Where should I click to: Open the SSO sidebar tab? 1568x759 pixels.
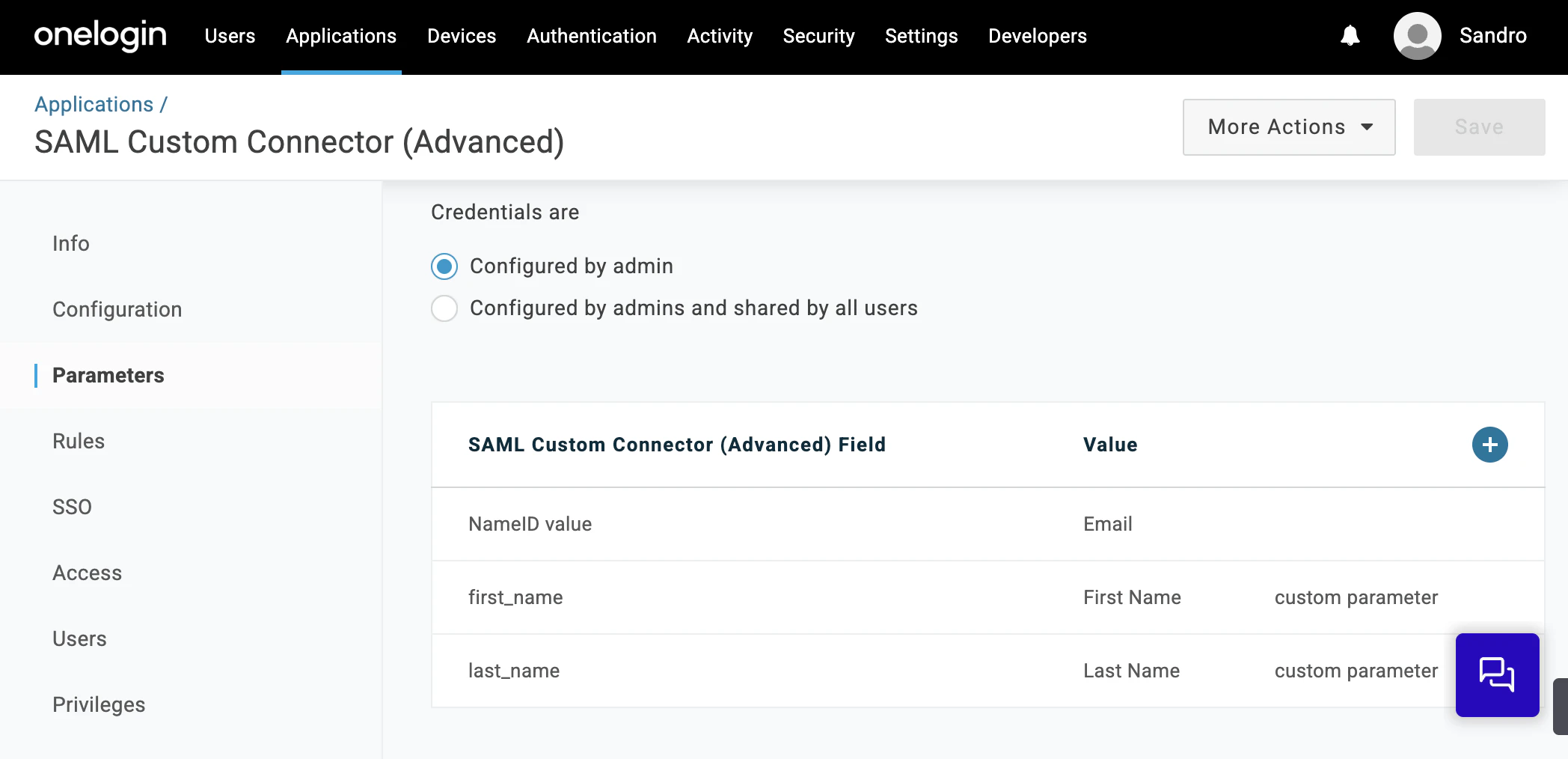tap(73, 507)
